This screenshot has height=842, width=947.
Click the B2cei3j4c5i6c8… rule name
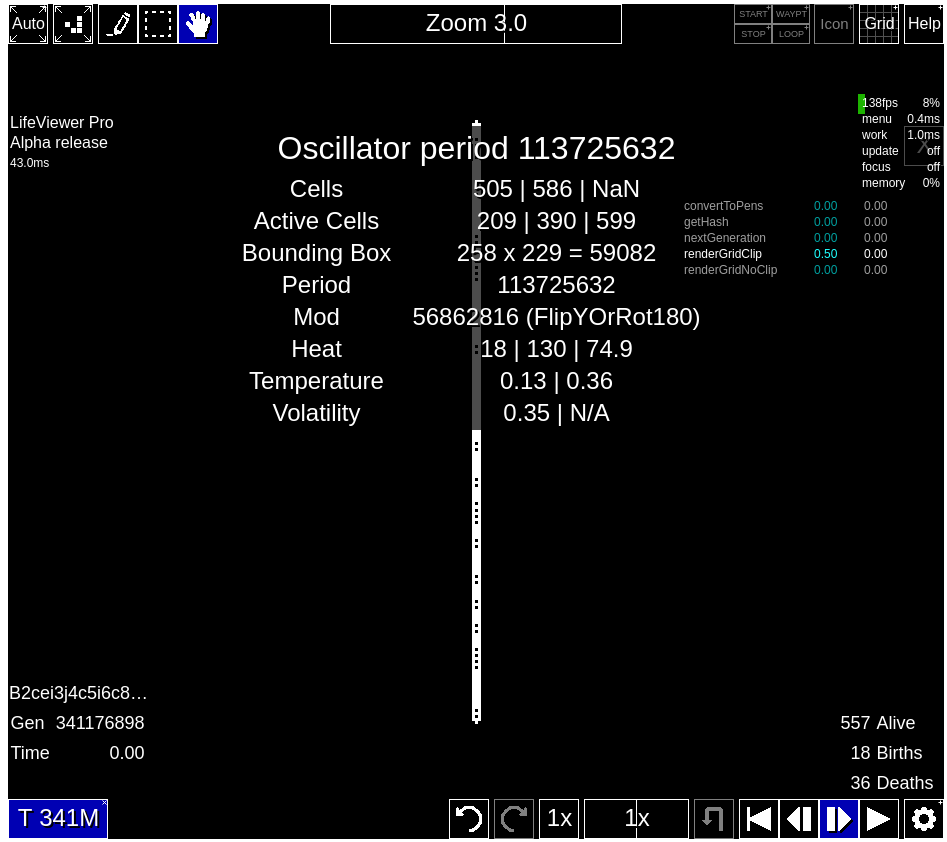tap(78, 693)
